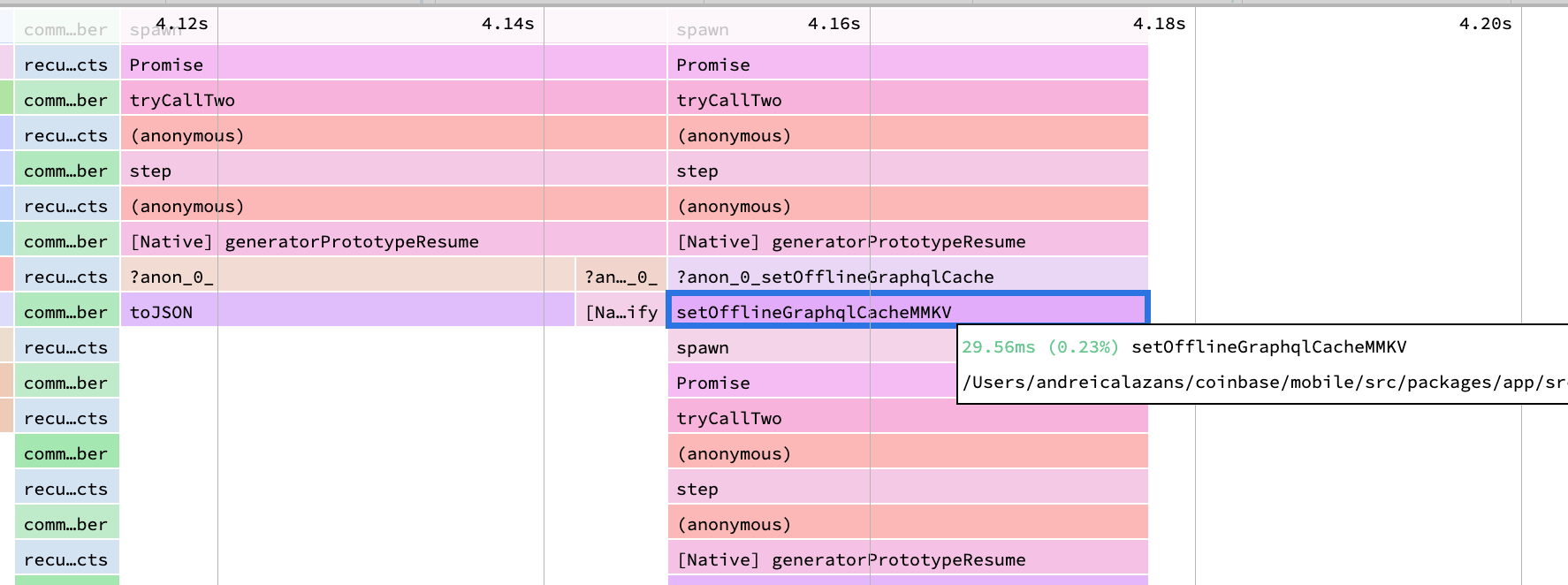Click right [Native] generatorPrototypeResume above ?anon_0_setOfflineGraphqlCache
Image resolution: width=1568 pixels, height=585 pixels.
(908, 239)
